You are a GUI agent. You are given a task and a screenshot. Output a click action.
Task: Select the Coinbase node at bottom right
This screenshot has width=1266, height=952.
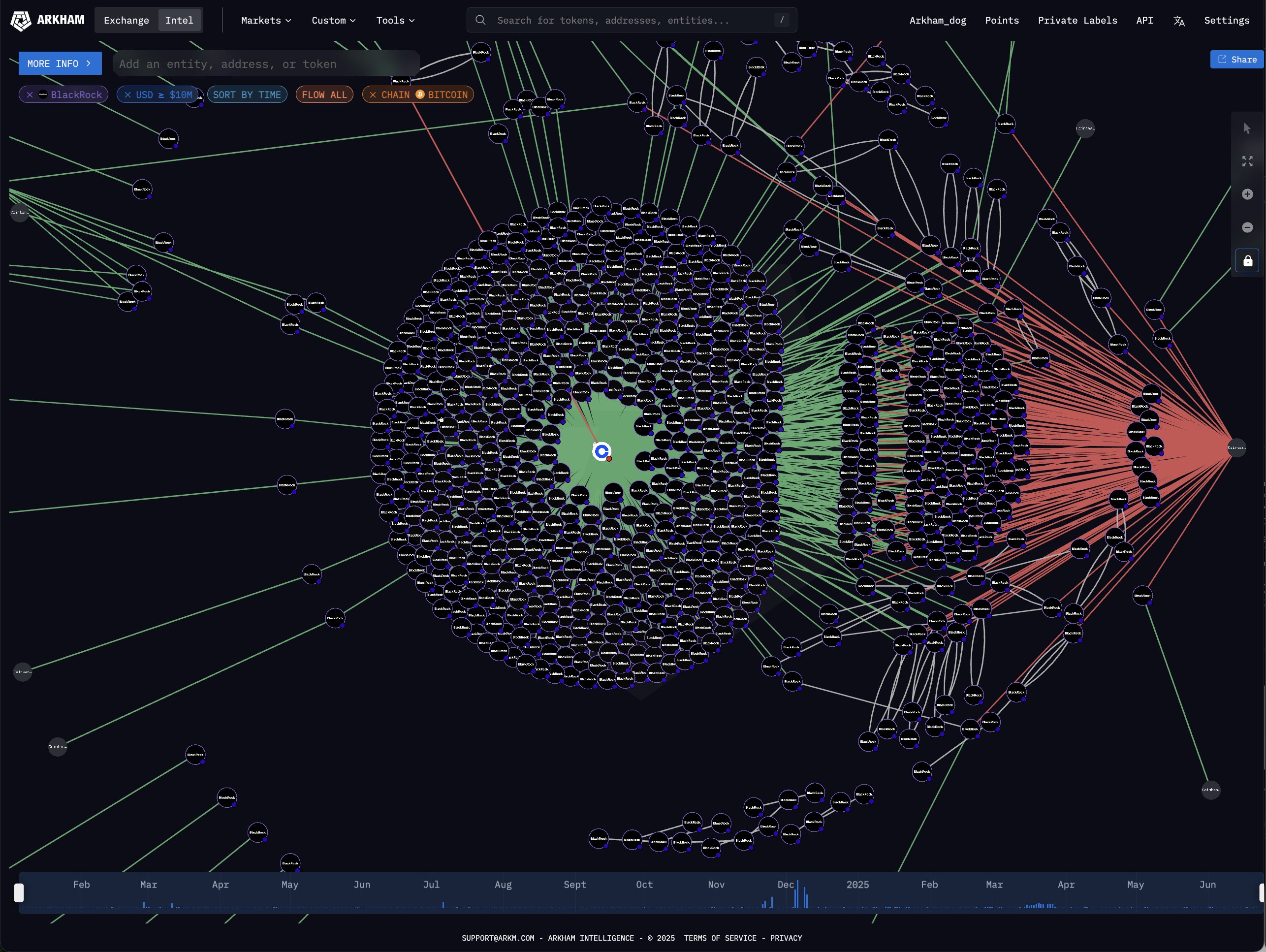click(x=1210, y=790)
